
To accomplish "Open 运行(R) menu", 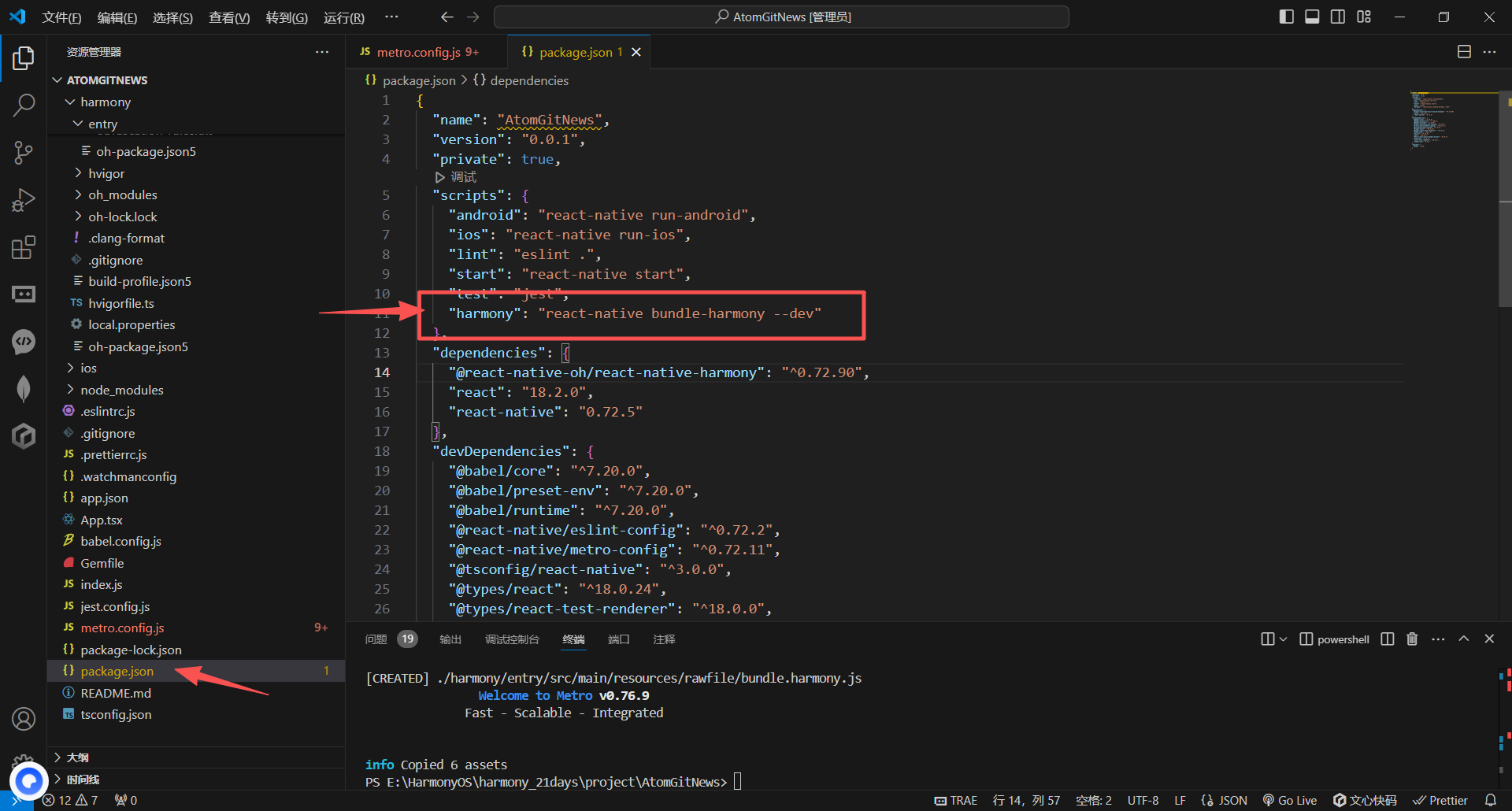I will [344, 17].
